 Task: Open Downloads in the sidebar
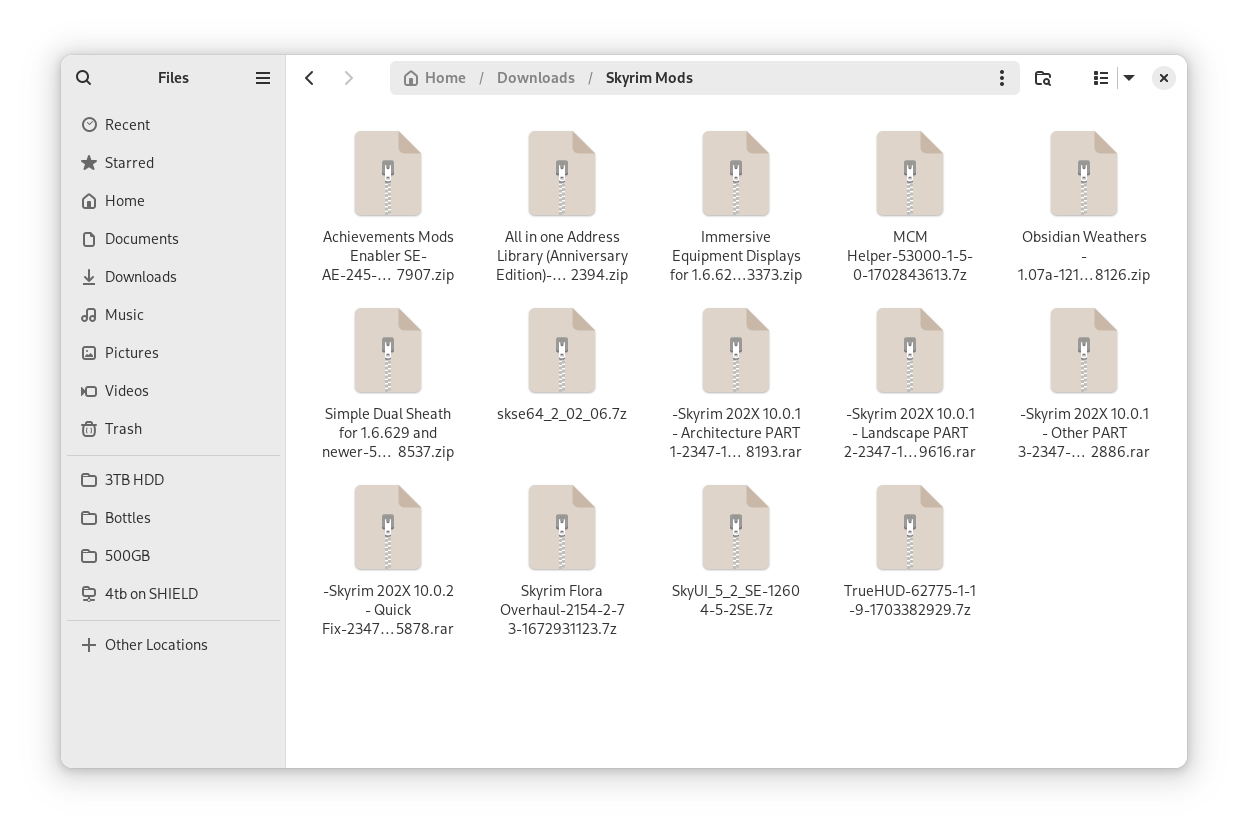coord(173,277)
